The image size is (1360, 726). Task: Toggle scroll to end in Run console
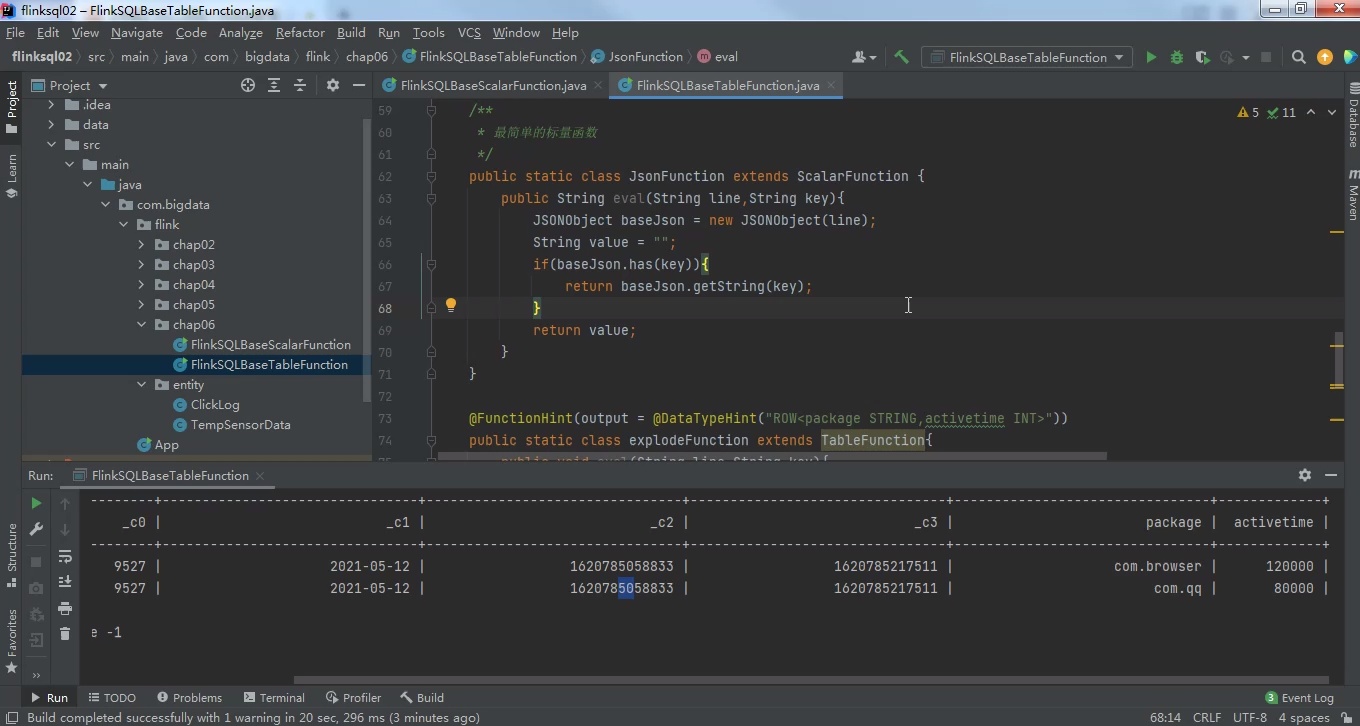click(x=65, y=582)
